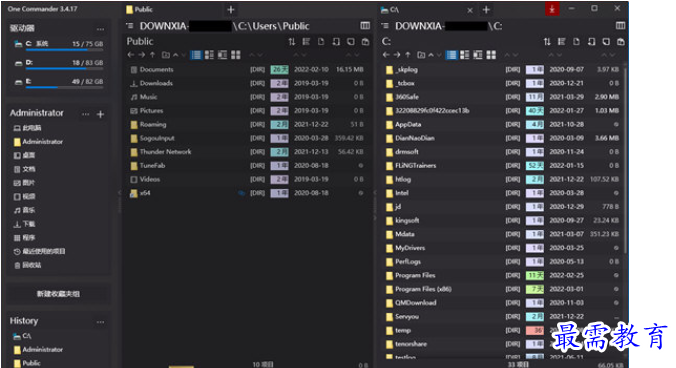Go forward in the C: pane
The width and height of the screenshot is (676, 368).
pyautogui.click(x=397, y=55)
